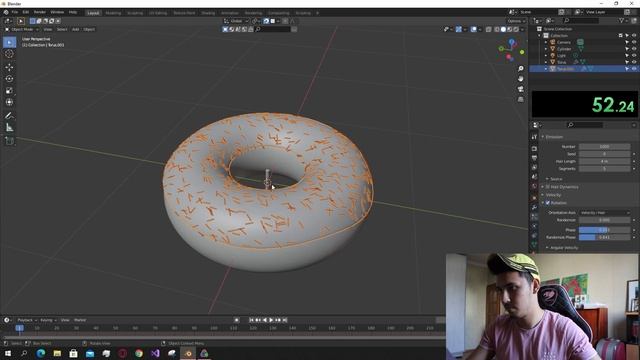Open the File menu
The width and height of the screenshot is (640, 360).
click(x=15, y=13)
